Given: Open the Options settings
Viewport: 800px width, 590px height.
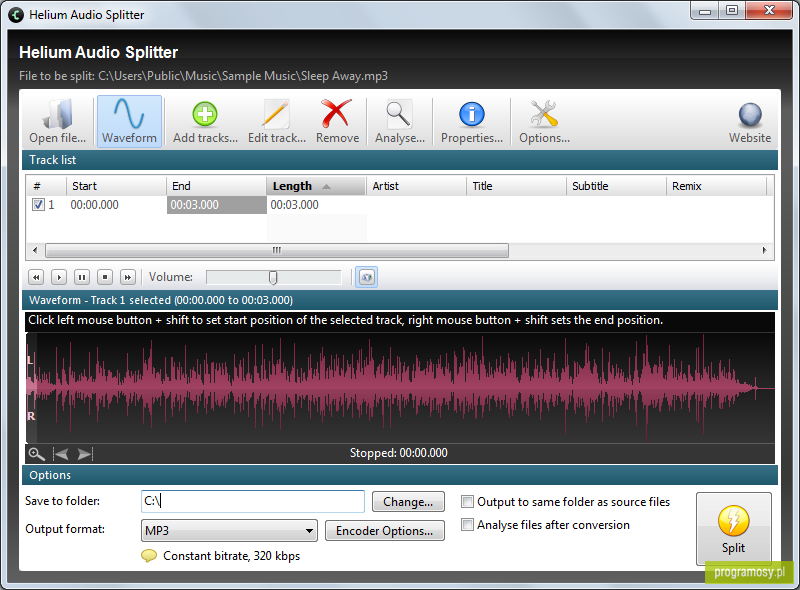Looking at the screenshot, I should click(544, 121).
